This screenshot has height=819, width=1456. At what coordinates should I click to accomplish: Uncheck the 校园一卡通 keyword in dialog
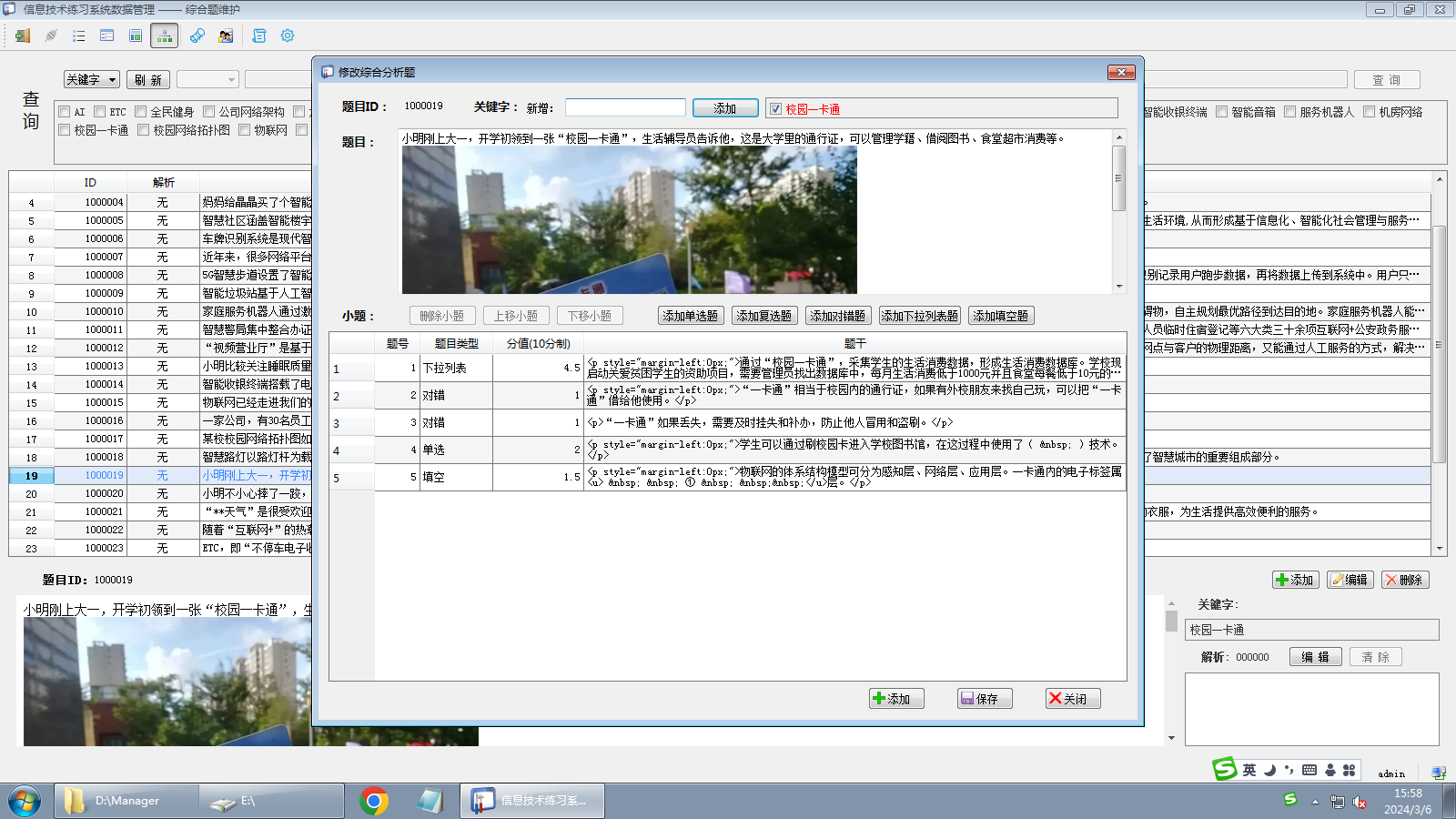(775, 109)
